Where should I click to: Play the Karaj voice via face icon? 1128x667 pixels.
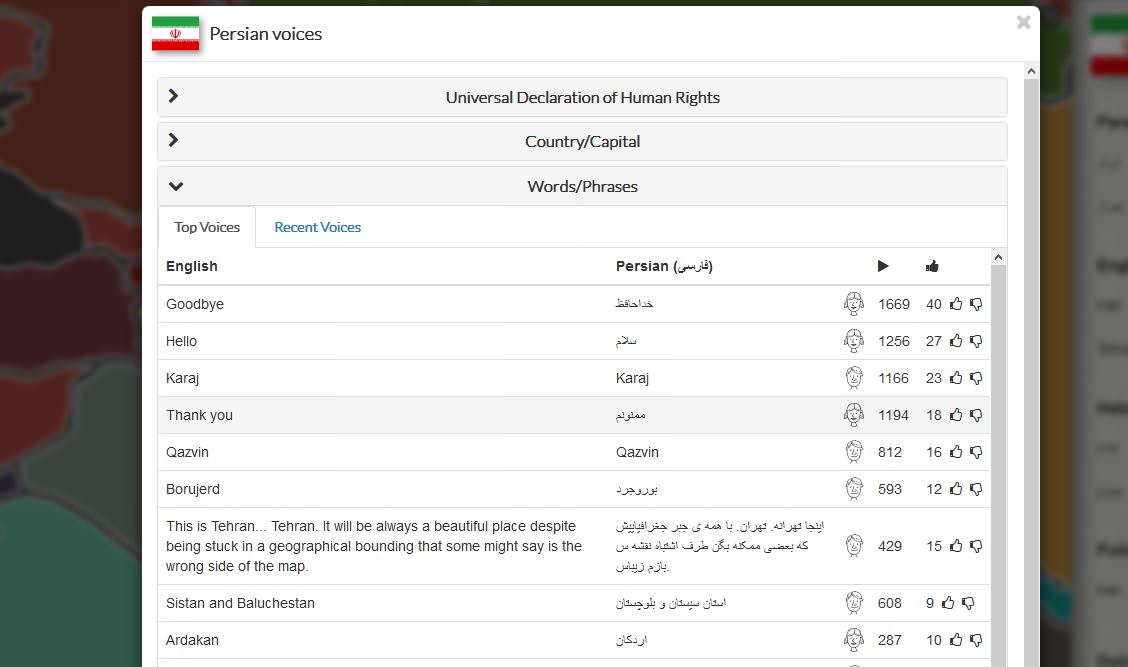853,378
